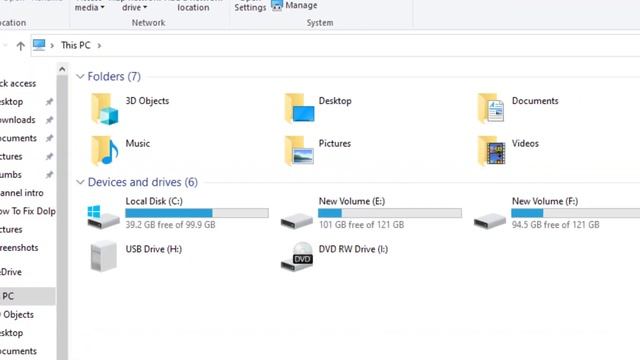Image resolution: width=640 pixels, height=360 pixels.
Task: Select Channel intro in the navigation pane
Action: 22,193
